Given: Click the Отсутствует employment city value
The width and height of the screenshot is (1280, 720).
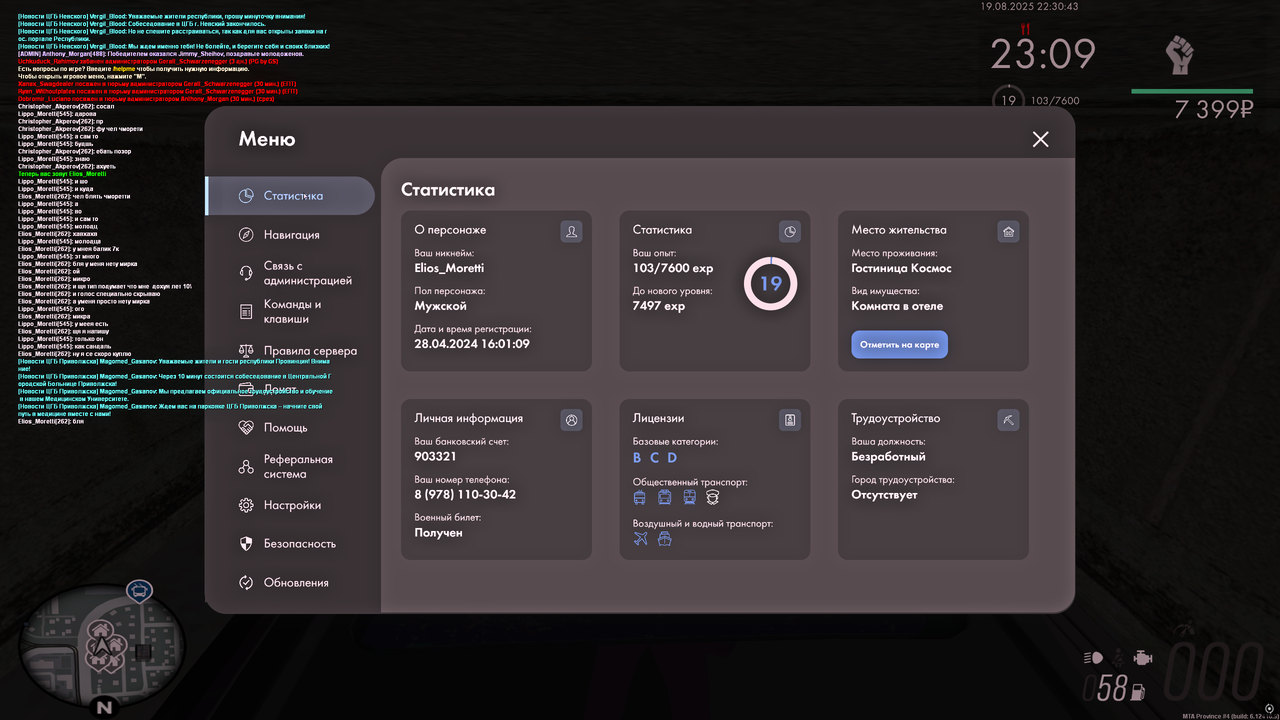Looking at the screenshot, I should point(884,494).
